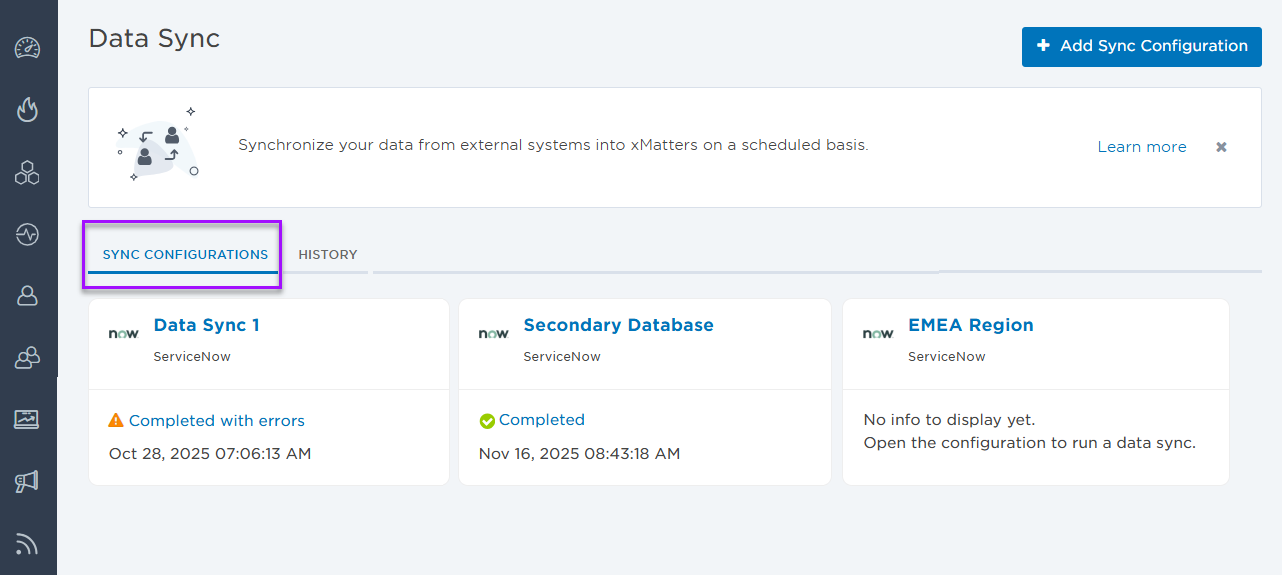Click the Add Sync Configuration button

(x=1141, y=46)
